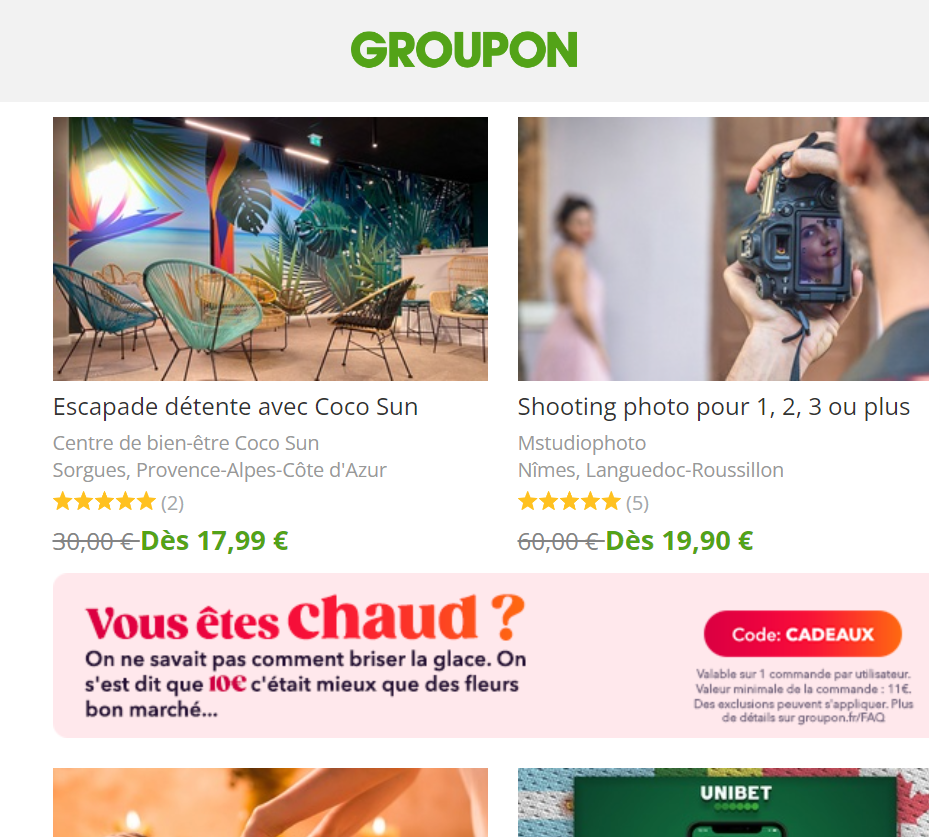Screen dimensions: 929x837
Task: Click the Nîmes, Languedoc-Roussillon location
Action: pos(651,470)
